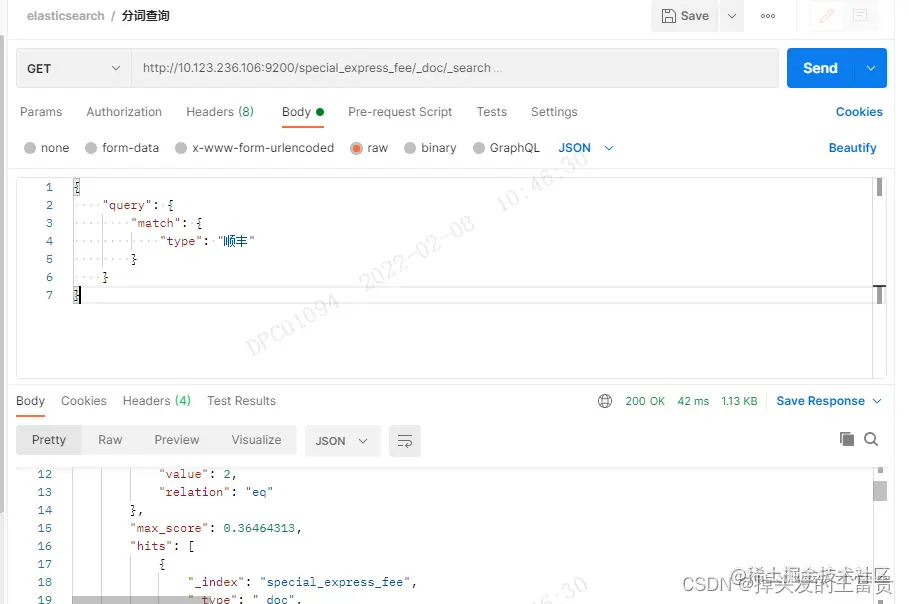The image size is (909, 604).
Task: Switch to the Authorization tab
Action: [x=124, y=112]
